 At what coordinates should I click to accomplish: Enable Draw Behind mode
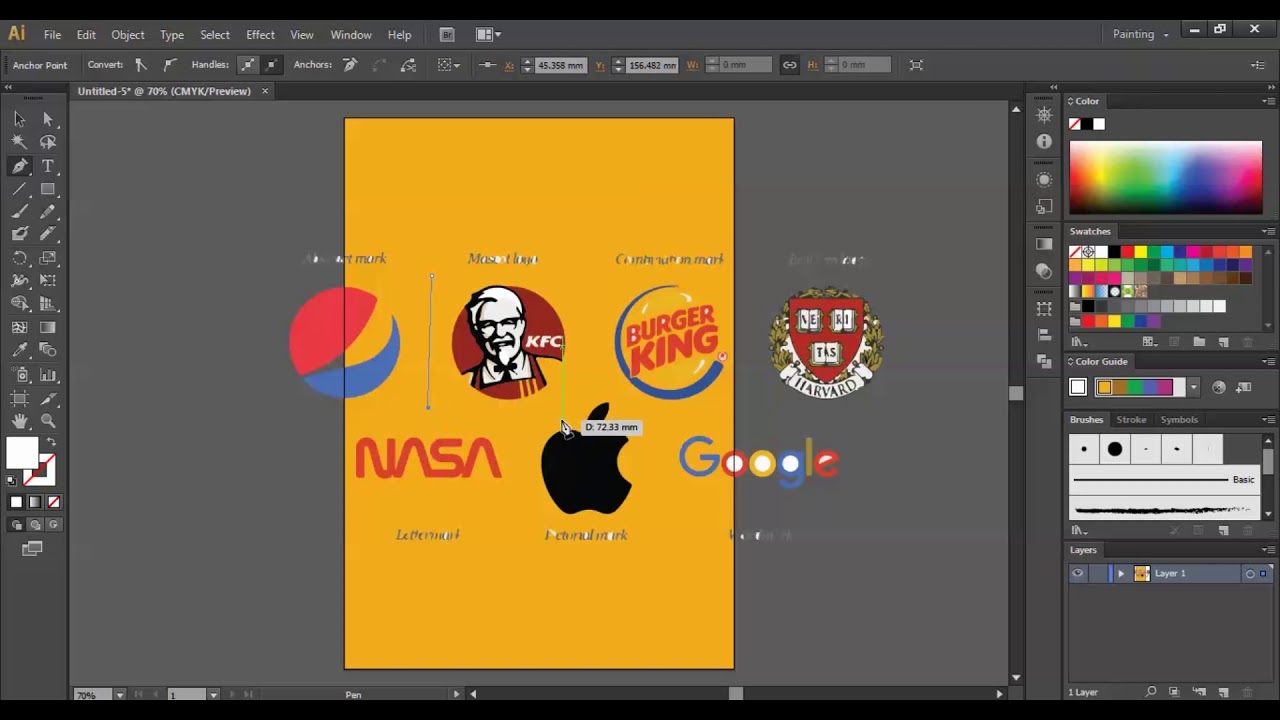[35, 525]
